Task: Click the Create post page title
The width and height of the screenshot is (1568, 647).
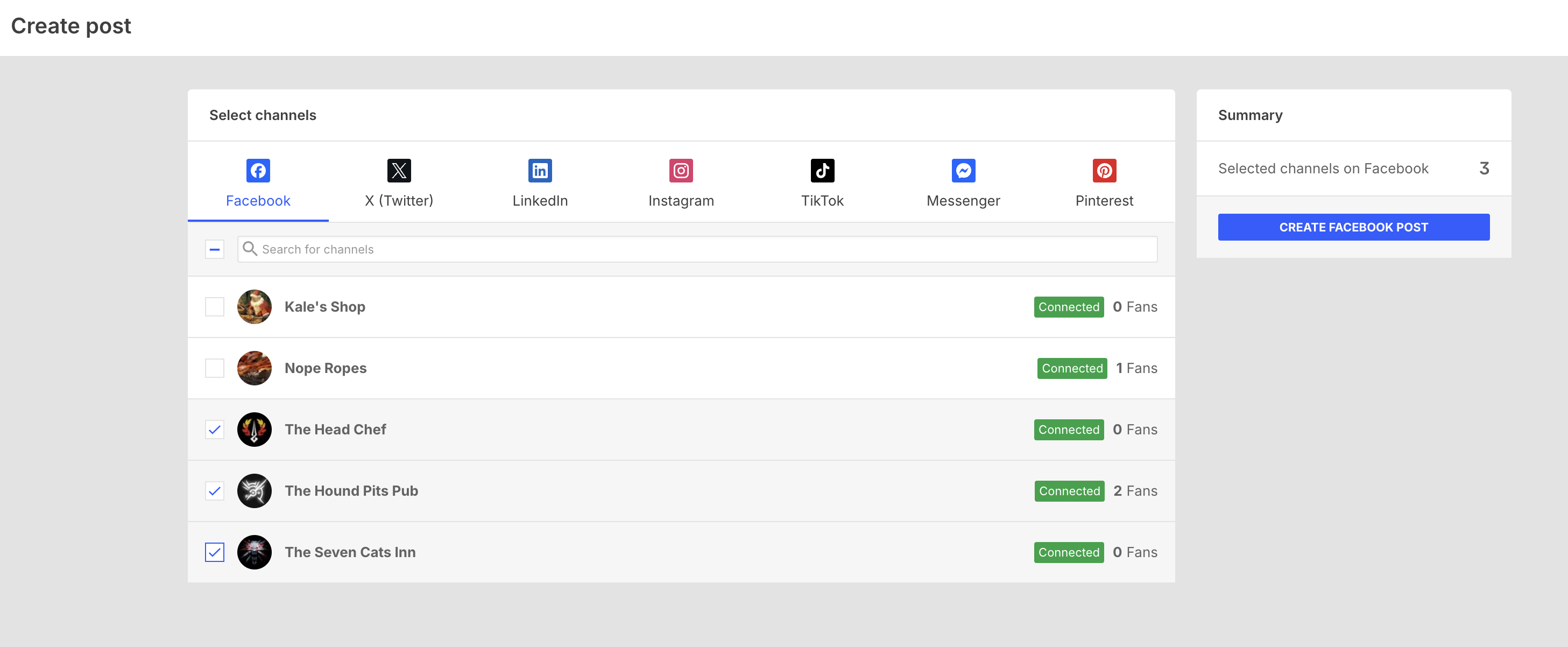Action: tap(71, 26)
